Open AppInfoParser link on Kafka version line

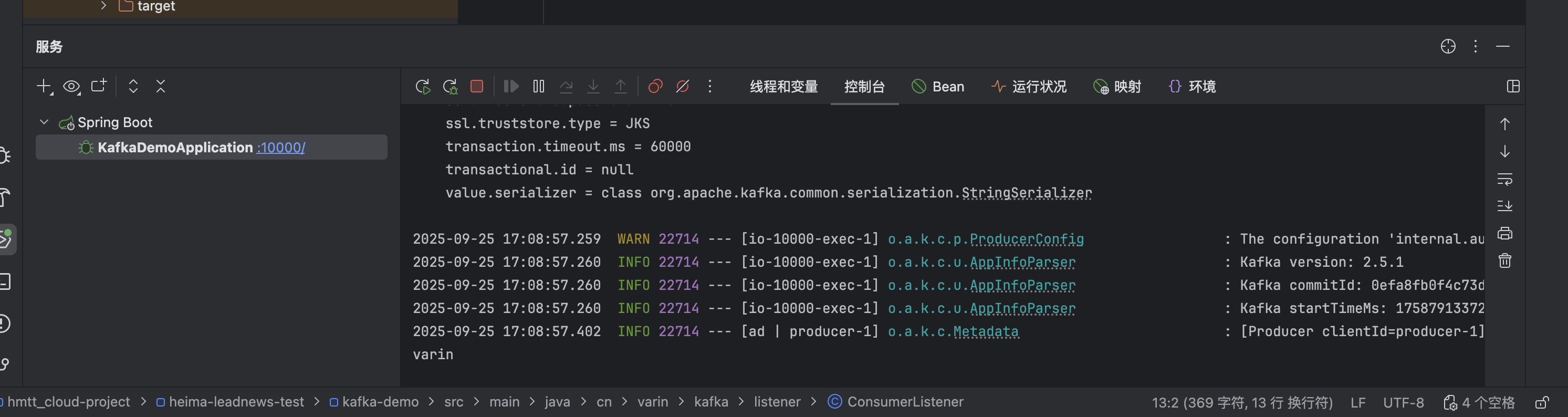[x=1022, y=263]
